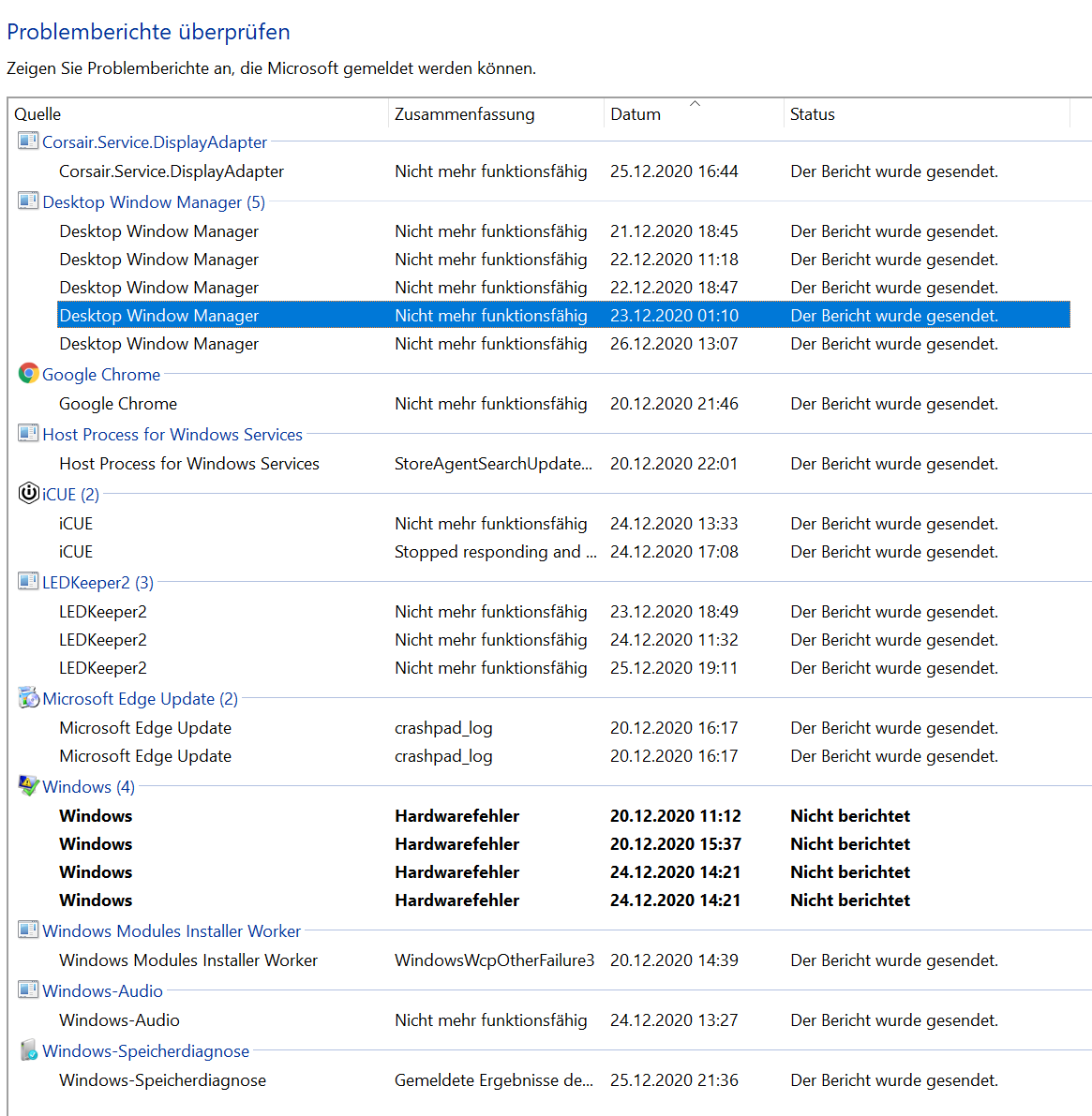This screenshot has width=1092, height=1116.
Task: Click the Windows group flag icon
Action: click(x=28, y=786)
